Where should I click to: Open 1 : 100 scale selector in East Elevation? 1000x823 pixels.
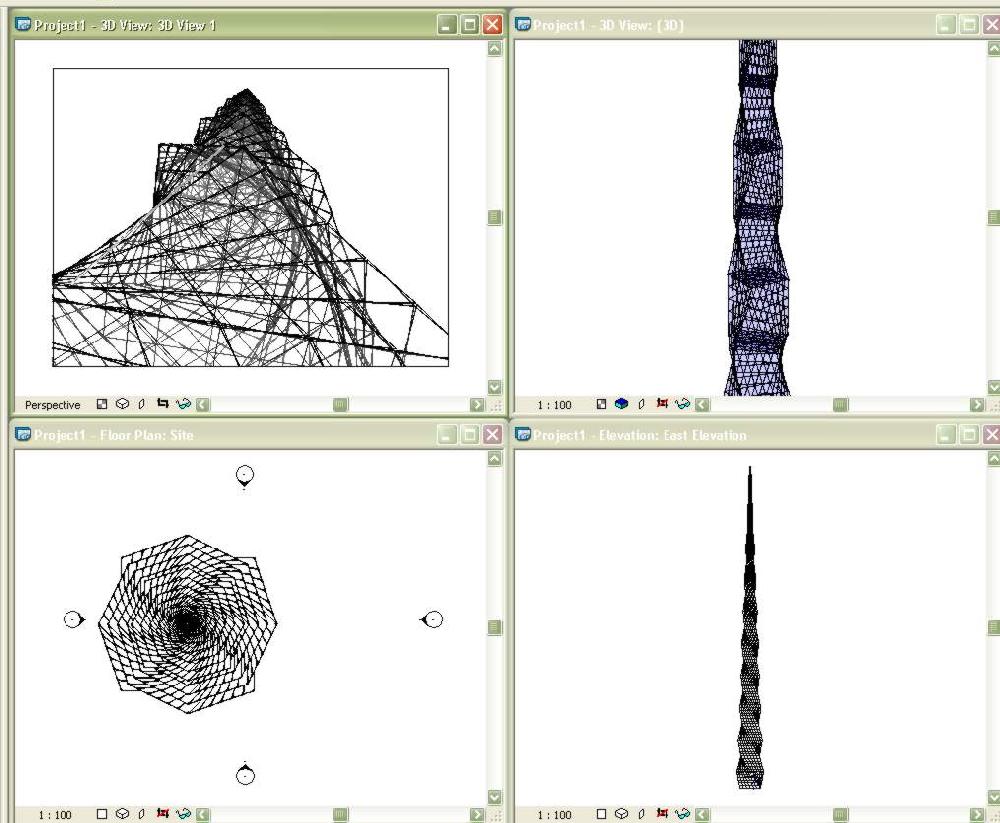tap(554, 815)
